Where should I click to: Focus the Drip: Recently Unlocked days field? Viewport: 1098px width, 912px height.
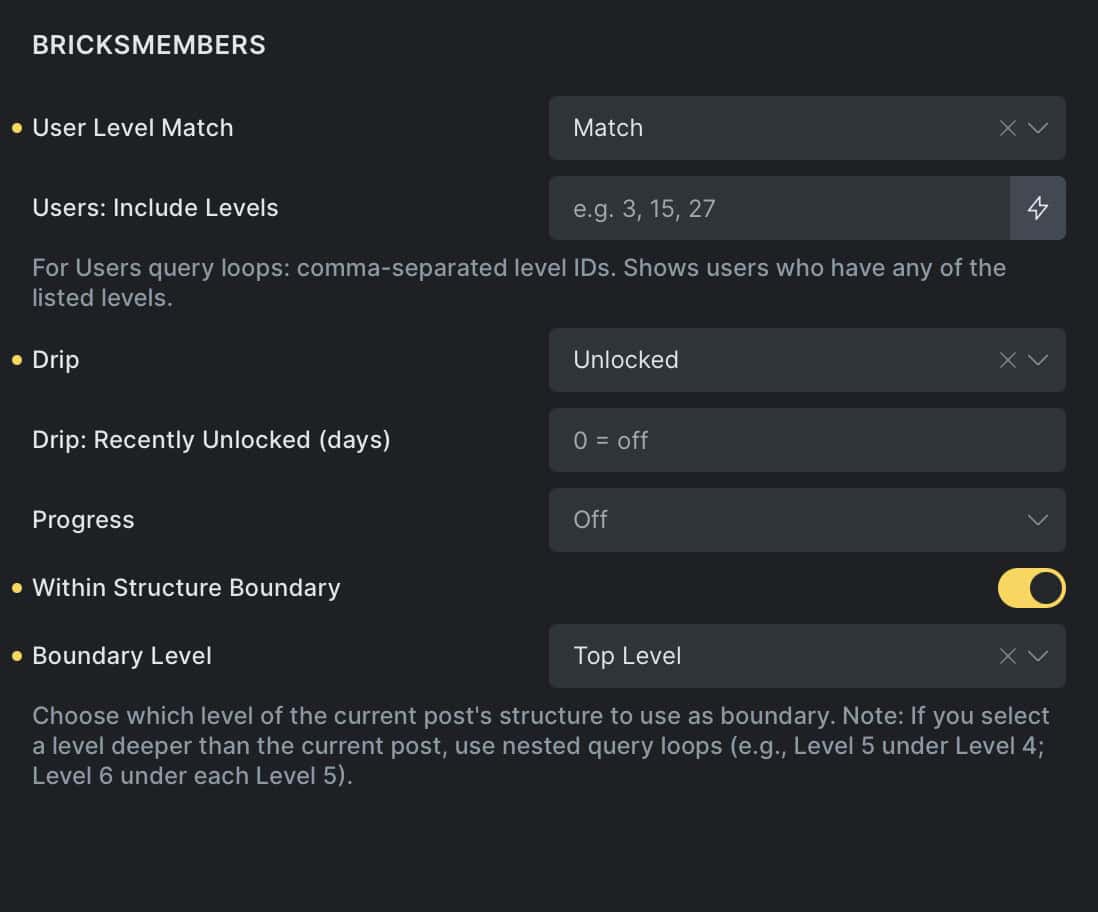[806, 440]
